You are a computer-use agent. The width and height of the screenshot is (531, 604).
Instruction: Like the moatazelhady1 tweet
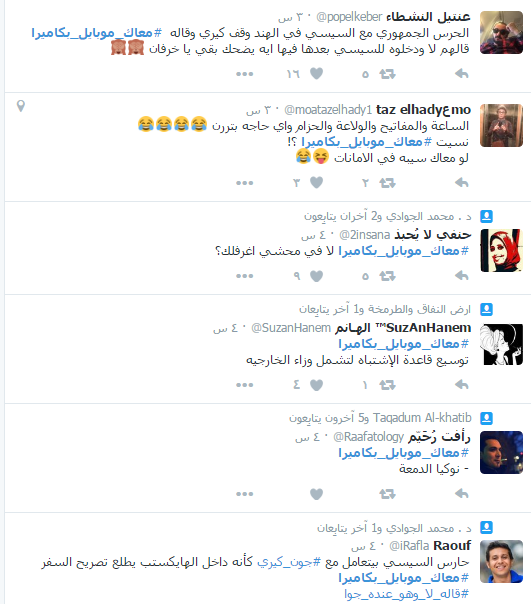(x=316, y=182)
